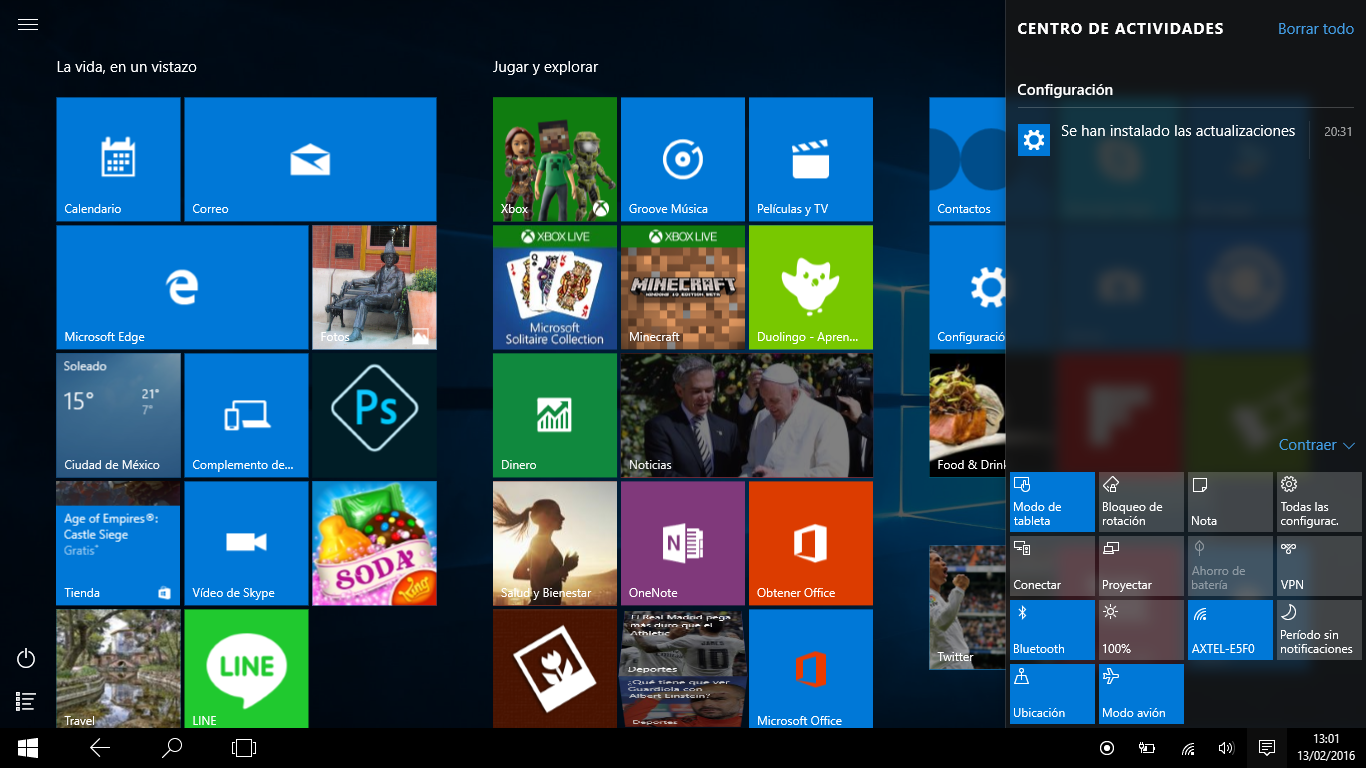The height and width of the screenshot is (768, 1366).
Task: Launch the LINE app tile
Action: tap(246, 669)
